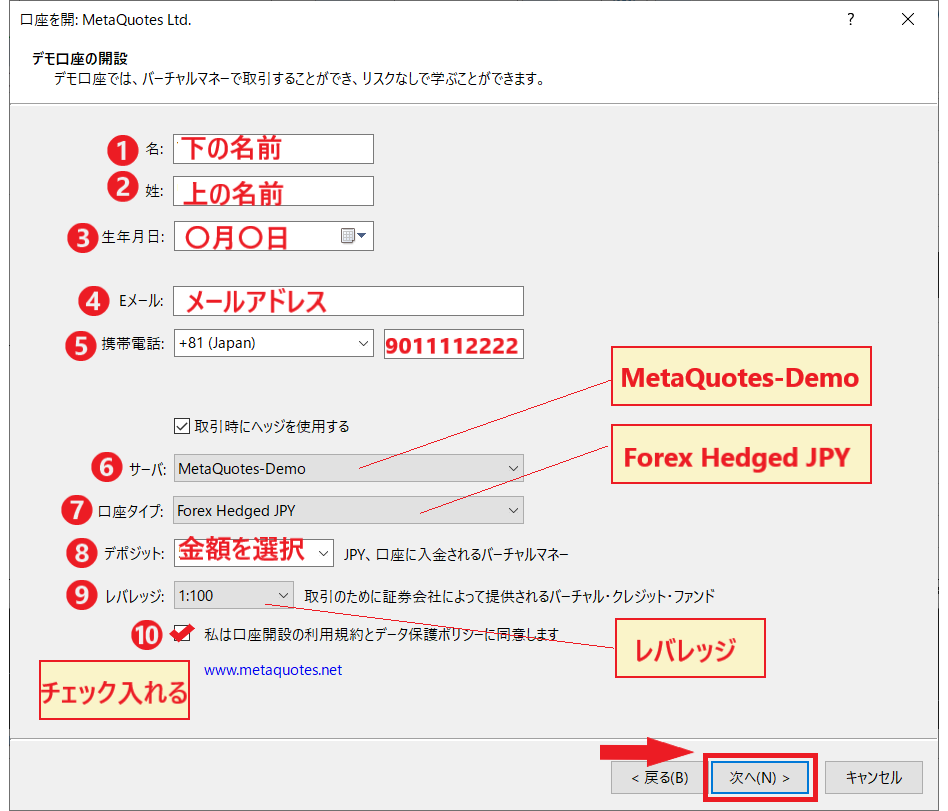Click the 次へ(N) next button
The image size is (948, 811).
[760, 777]
